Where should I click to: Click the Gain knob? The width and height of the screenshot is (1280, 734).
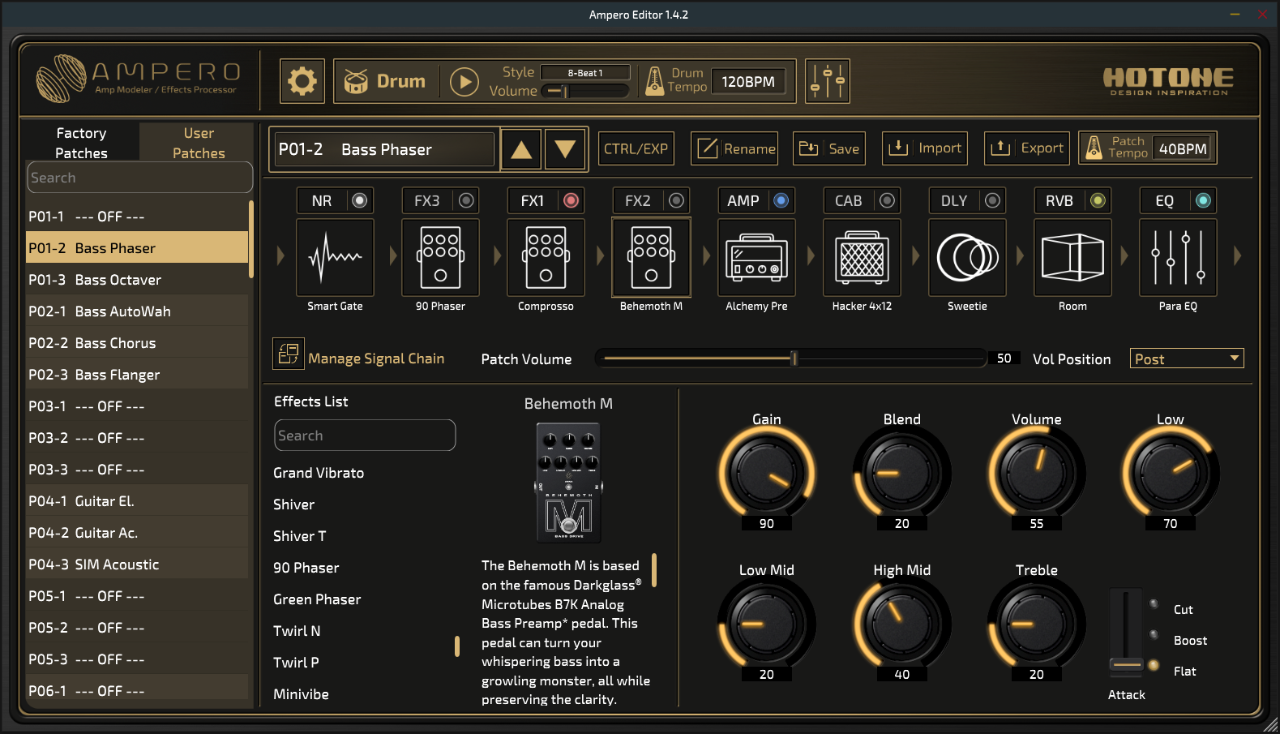(766, 475)
